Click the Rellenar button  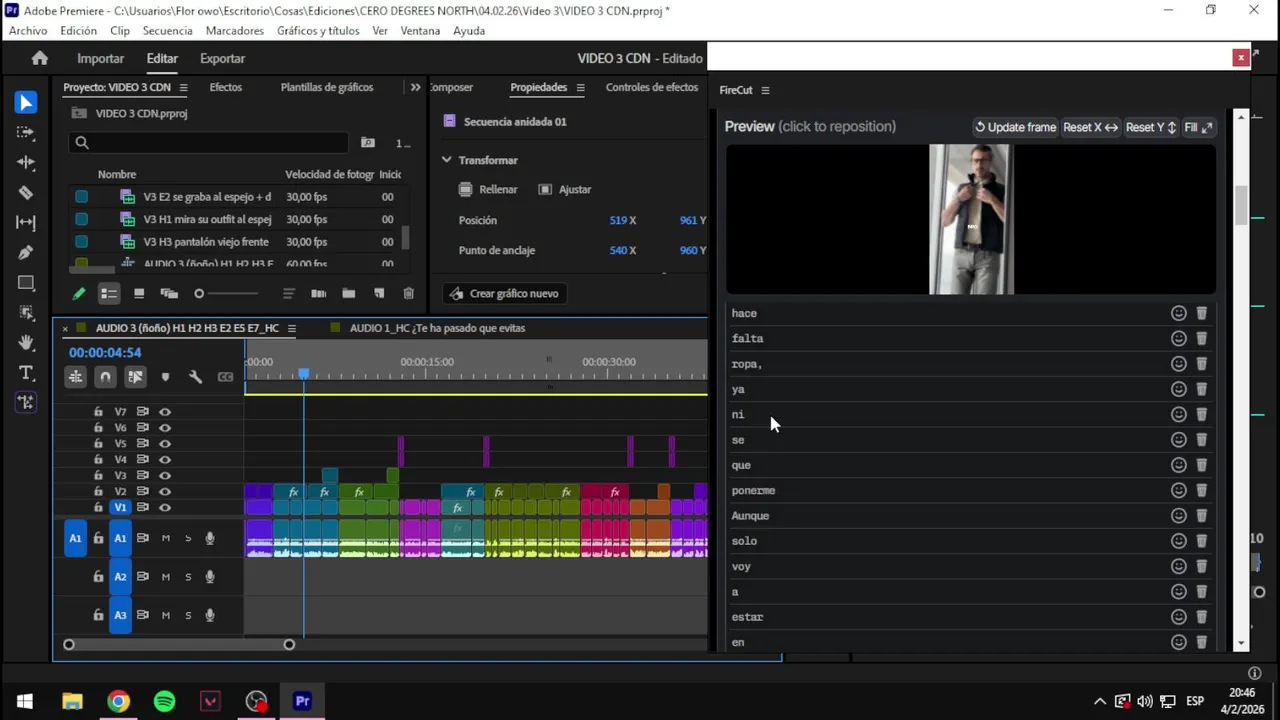(488, 189)
